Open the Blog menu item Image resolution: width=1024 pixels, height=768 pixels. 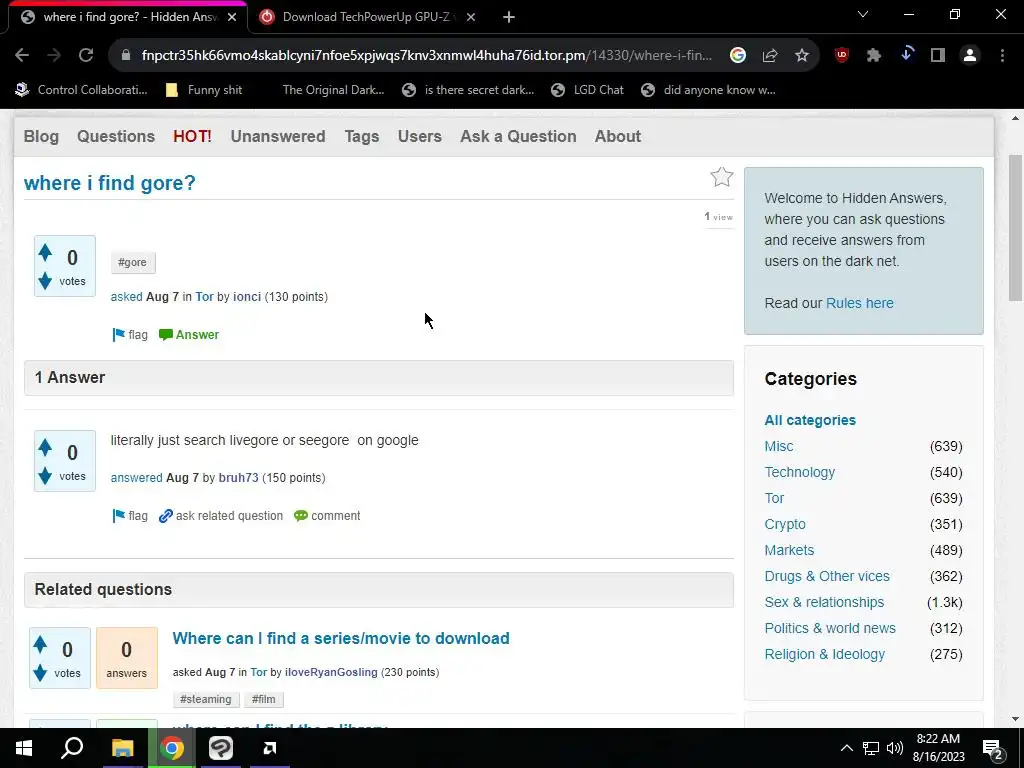tap(41, 136)
